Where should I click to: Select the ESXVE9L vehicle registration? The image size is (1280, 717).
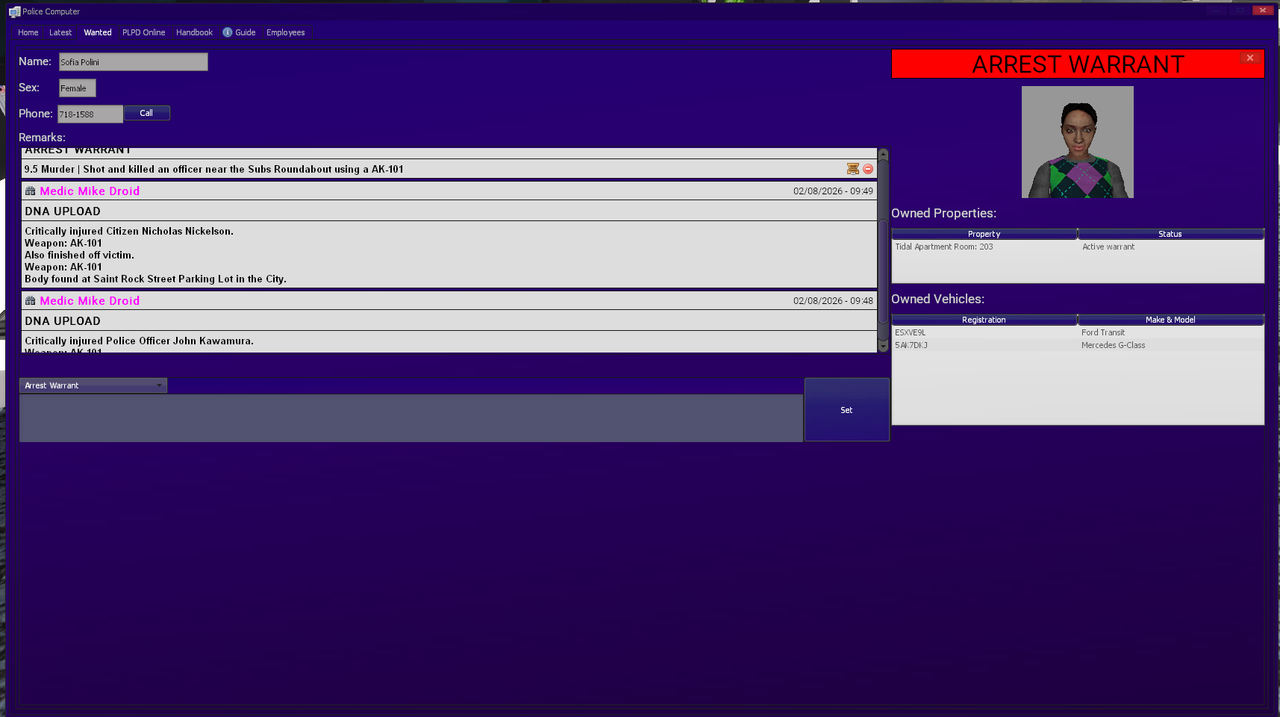(x=910, y=333)
